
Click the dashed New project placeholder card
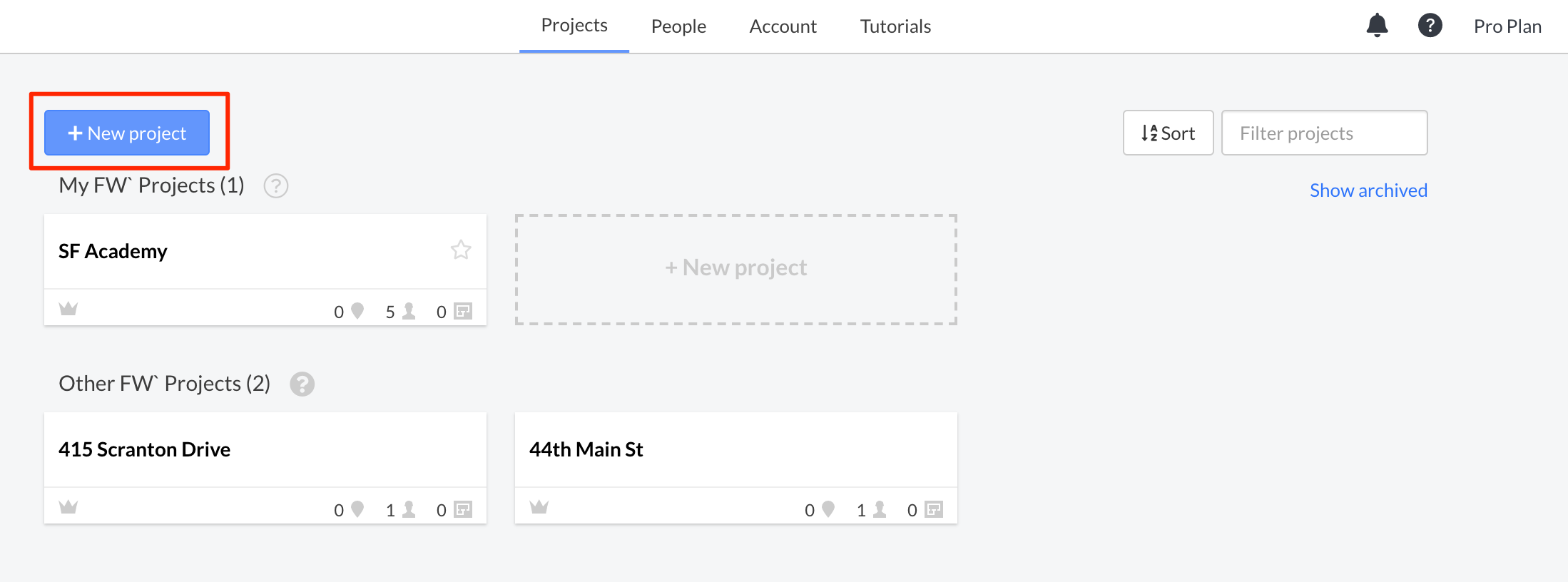[735, 269]
